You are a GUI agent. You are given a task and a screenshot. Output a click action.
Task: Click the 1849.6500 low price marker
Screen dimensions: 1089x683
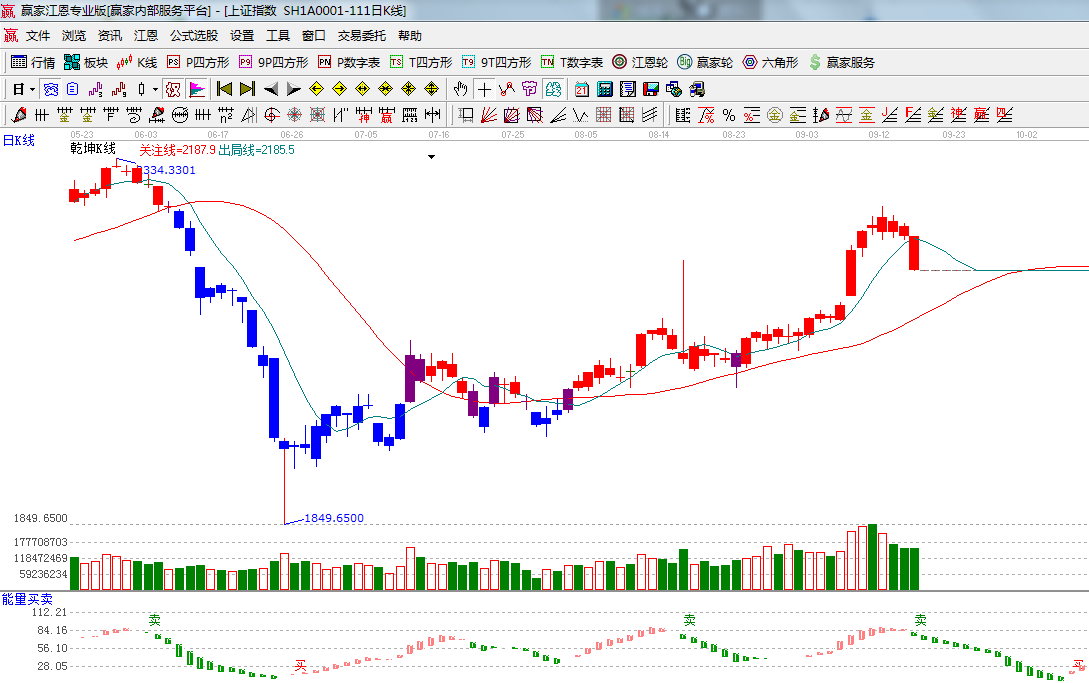click(334, 518)
